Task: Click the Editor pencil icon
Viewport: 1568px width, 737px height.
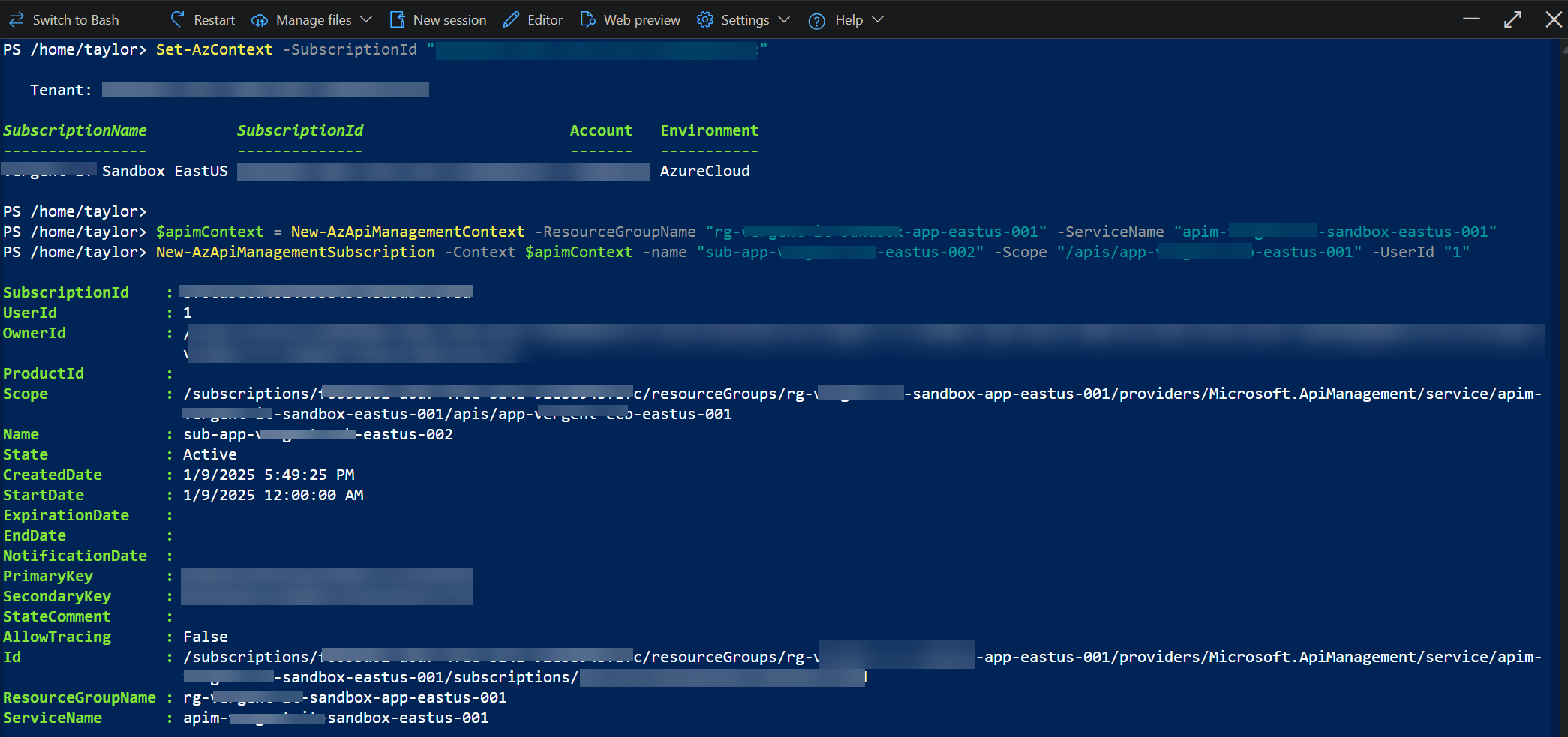Action: pos(511,20)
